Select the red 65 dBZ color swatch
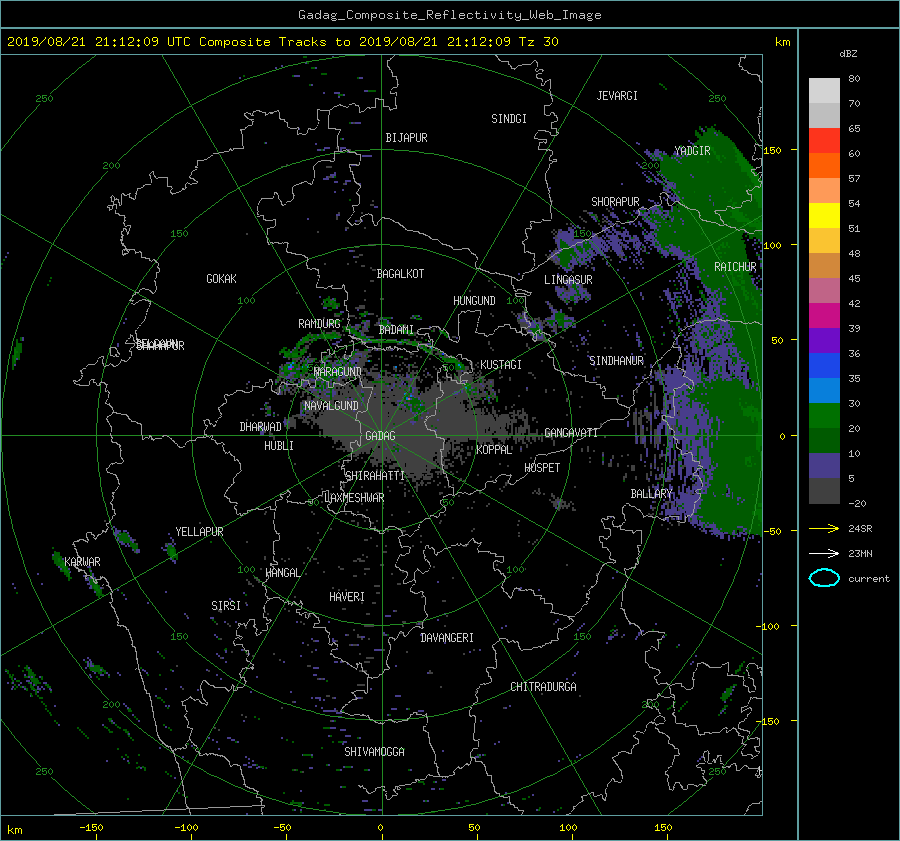 824,140
